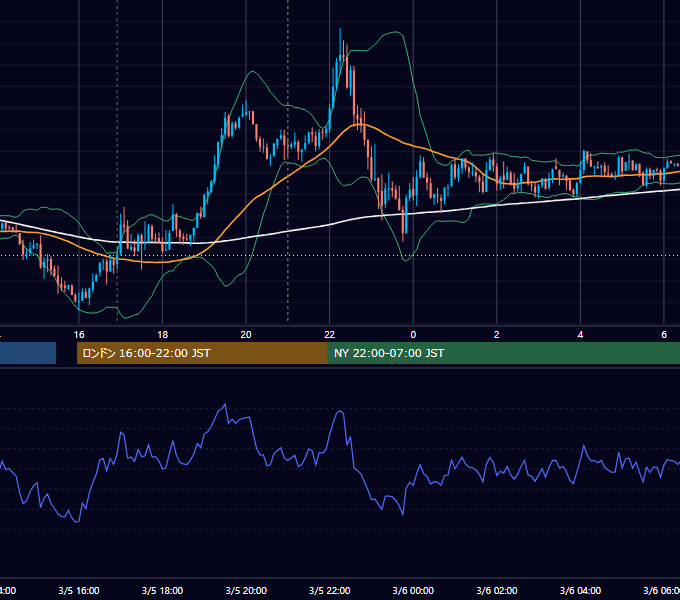The image size is (680, 600).
Task: Click the 3/6 04:00 date label
Action: pyautogui.click(x=580, y=590)
